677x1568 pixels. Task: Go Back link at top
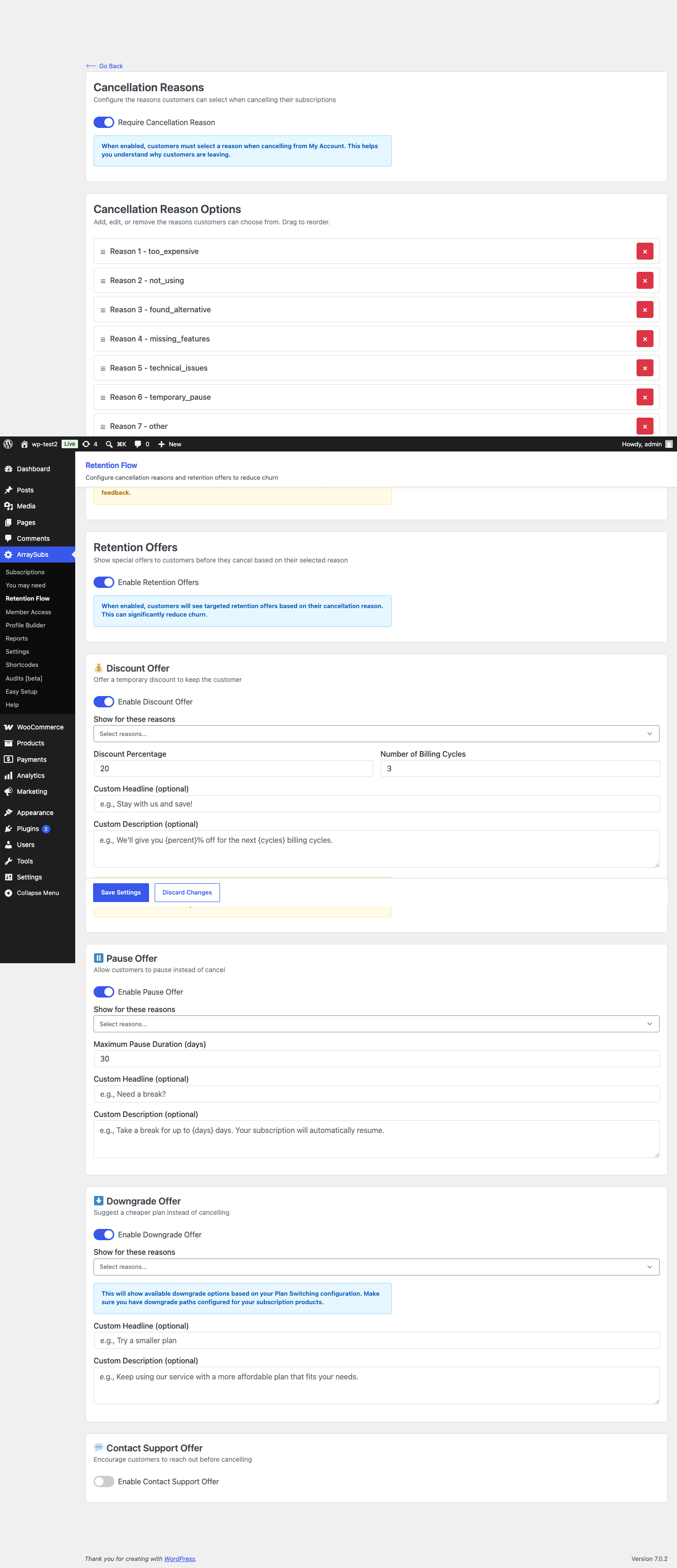[105, 66]
